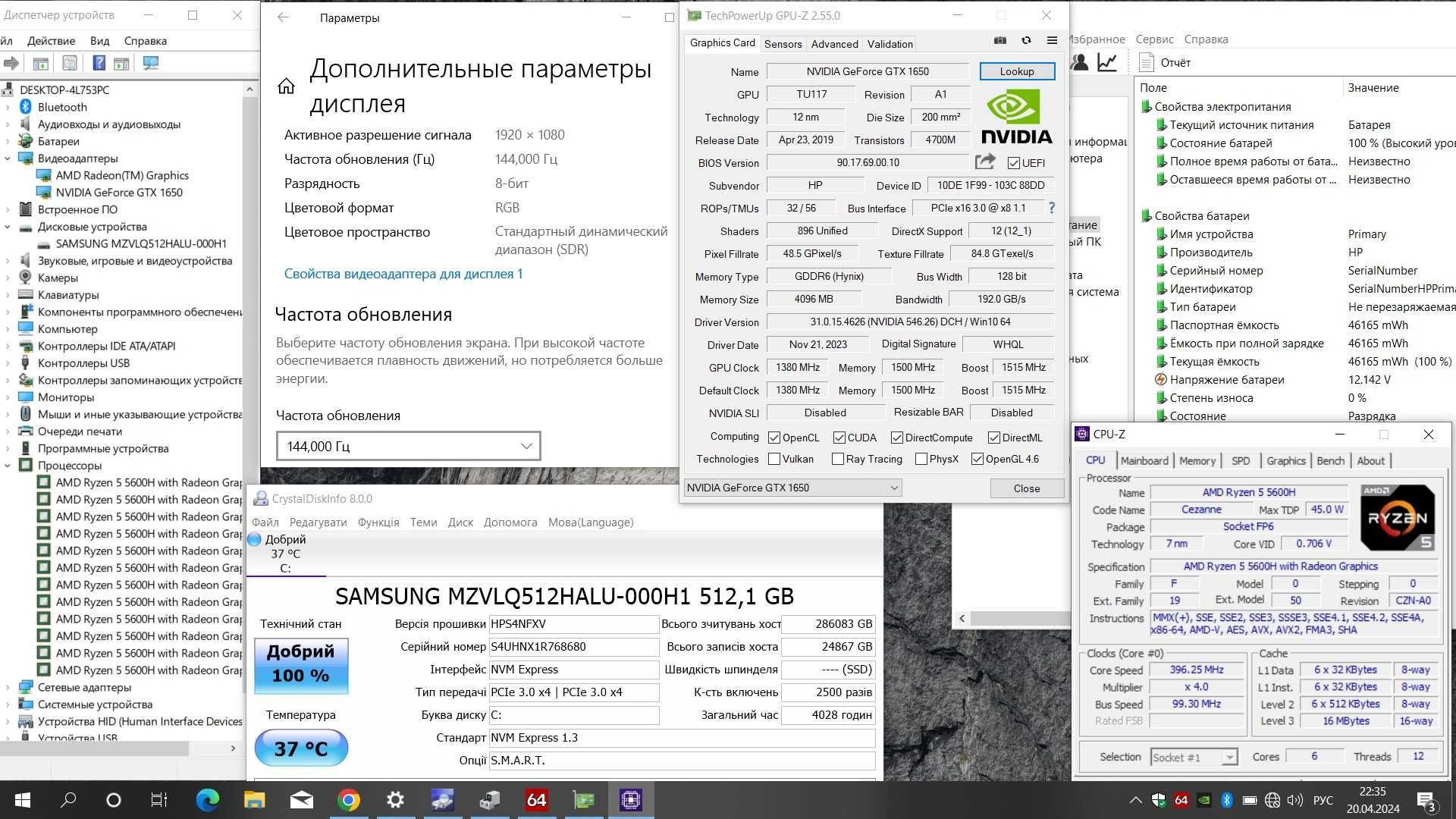Click Validation tab in GPU-Z
Viewport: 1456px width, 819px height.
[890, 43]
